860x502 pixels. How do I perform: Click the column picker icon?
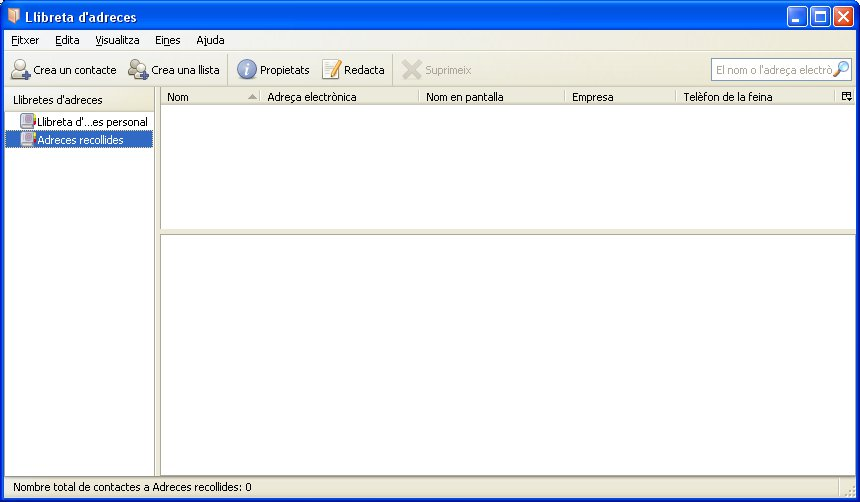pyautogui.click(x=847, y=97)
